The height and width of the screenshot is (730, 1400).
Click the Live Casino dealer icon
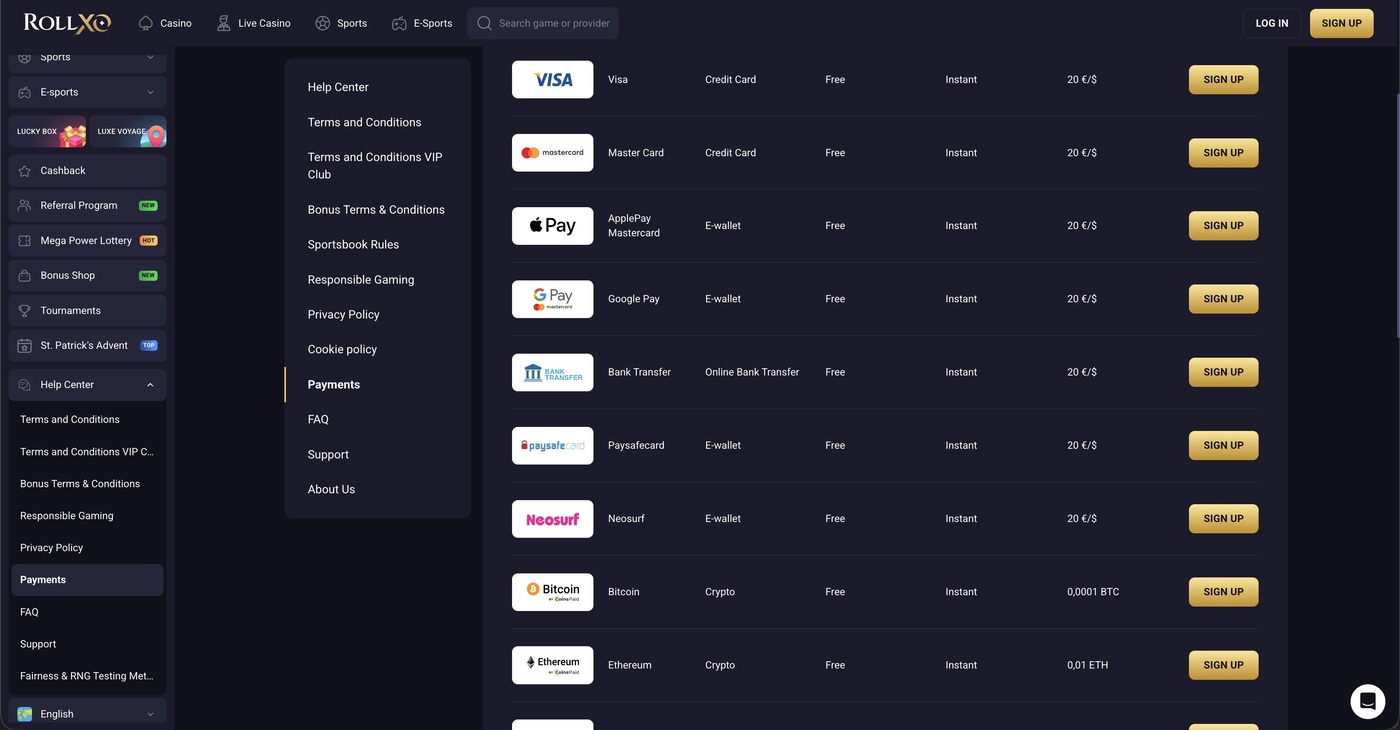(x=224, y=23)
